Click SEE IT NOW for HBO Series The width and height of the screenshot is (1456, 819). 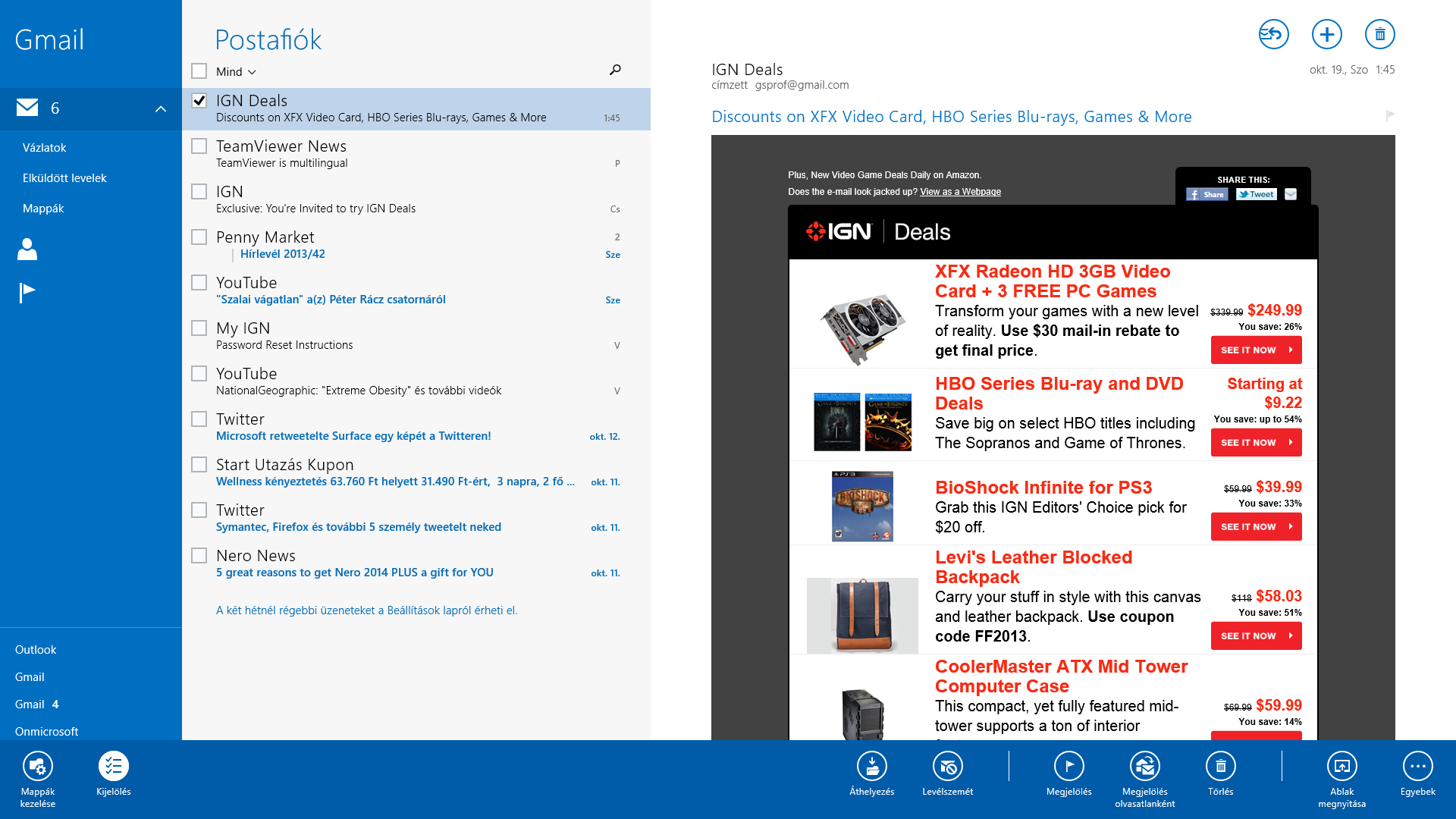(1256, 443)
